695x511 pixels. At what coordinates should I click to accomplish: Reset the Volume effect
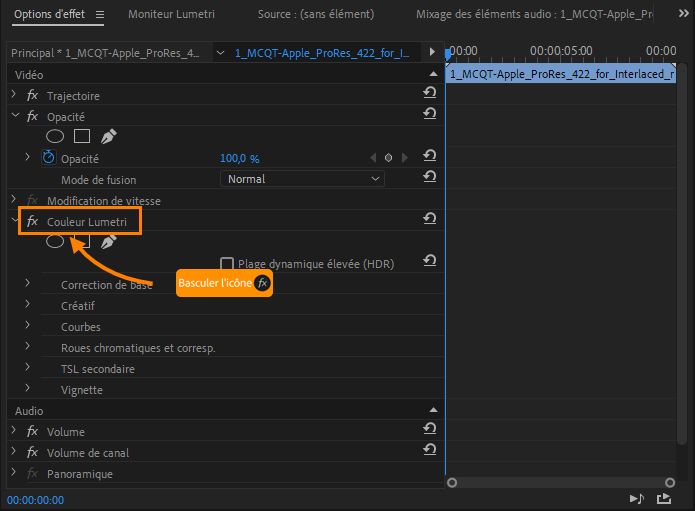coord(429,428)
